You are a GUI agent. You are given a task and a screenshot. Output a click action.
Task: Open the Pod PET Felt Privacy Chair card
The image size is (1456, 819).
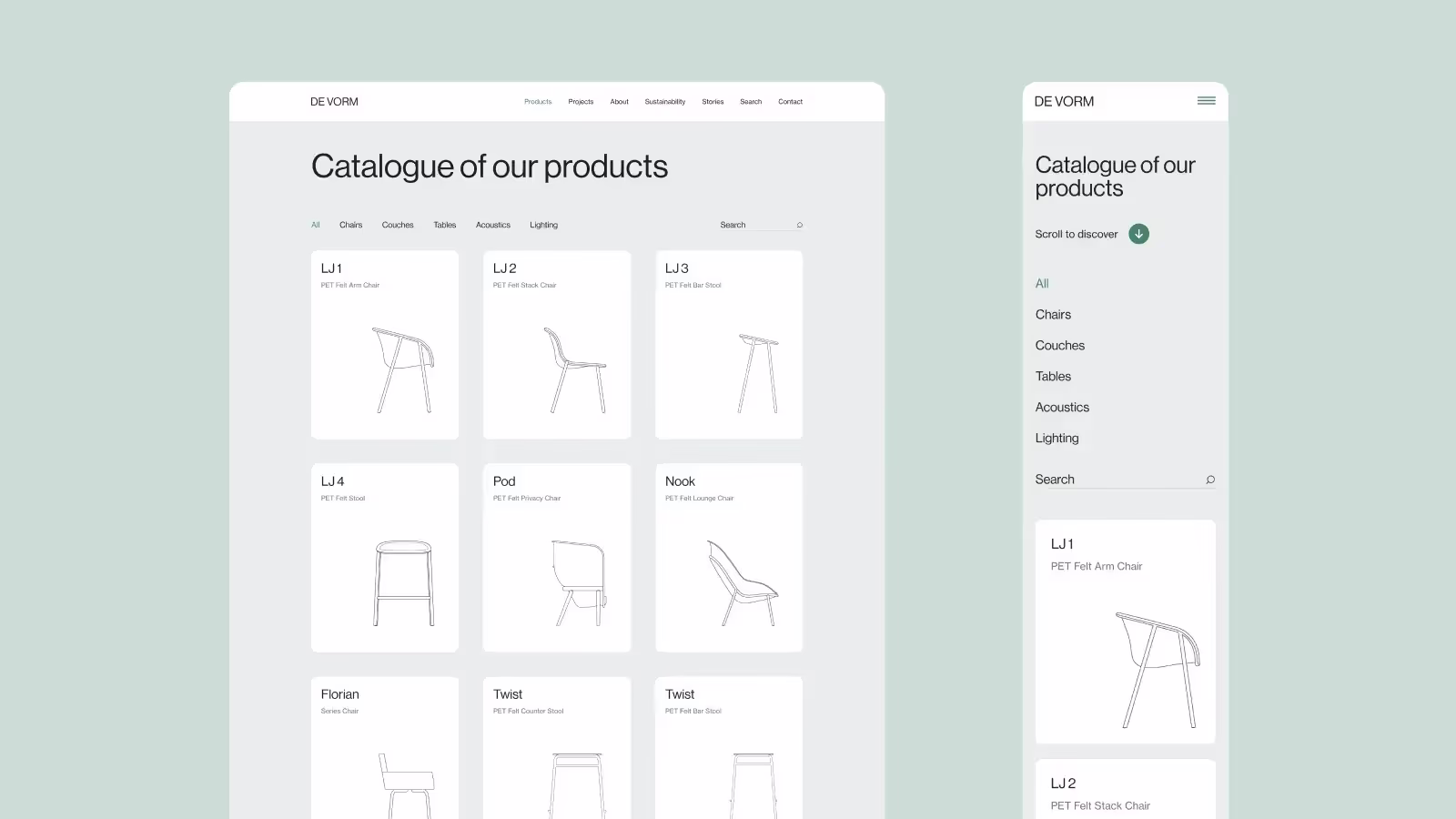556,558
